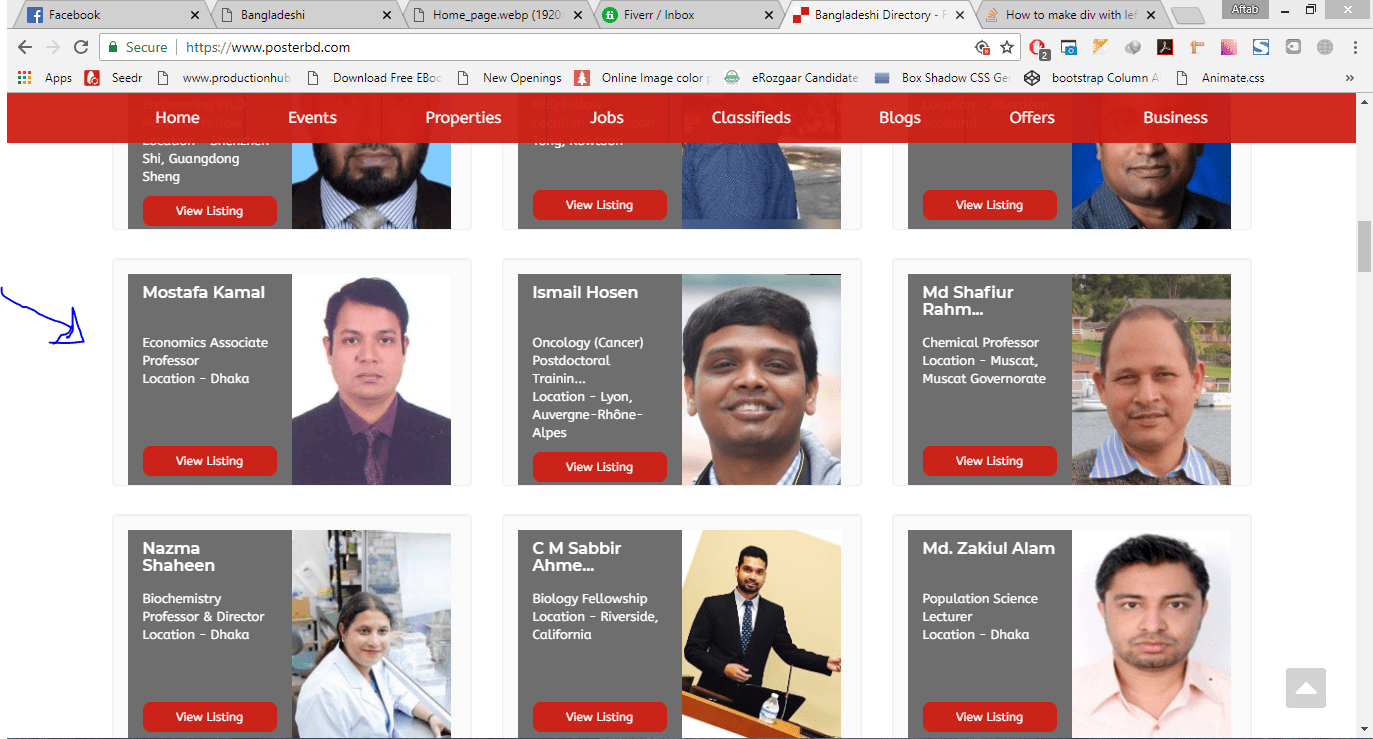
Task: Click Ismail Hosen's profile photo
Action: click(761, 379)
